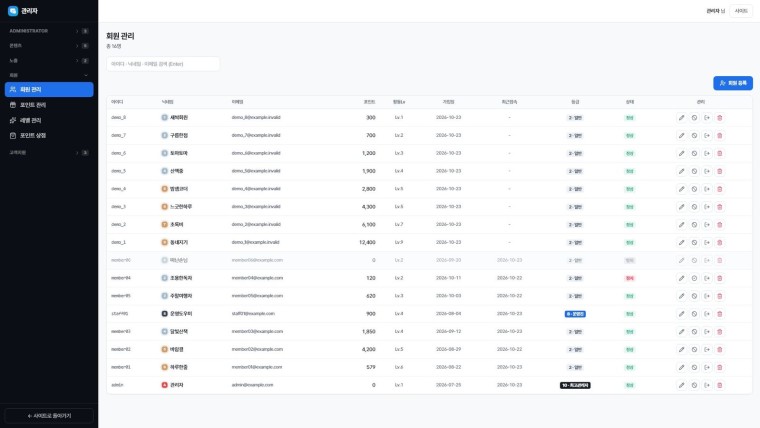Viewport: 760px width, 428px height.
Task: Click email member03@example.com
Action: [257, 332]
